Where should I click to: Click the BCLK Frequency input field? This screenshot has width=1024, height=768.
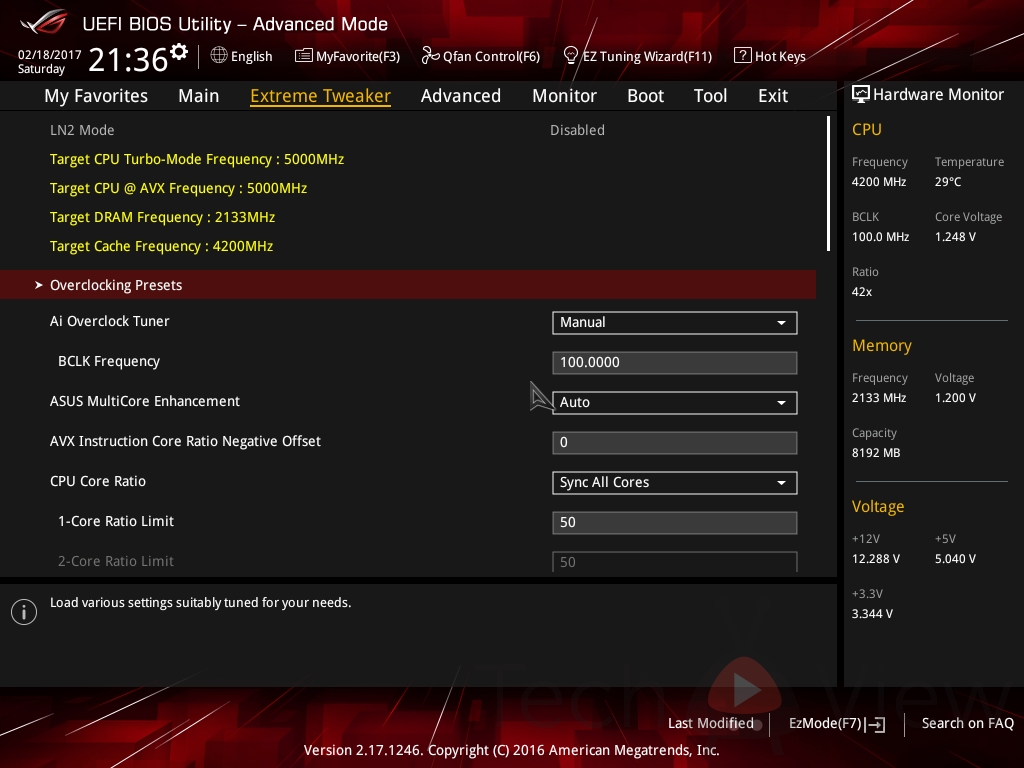tap(675, 362)
